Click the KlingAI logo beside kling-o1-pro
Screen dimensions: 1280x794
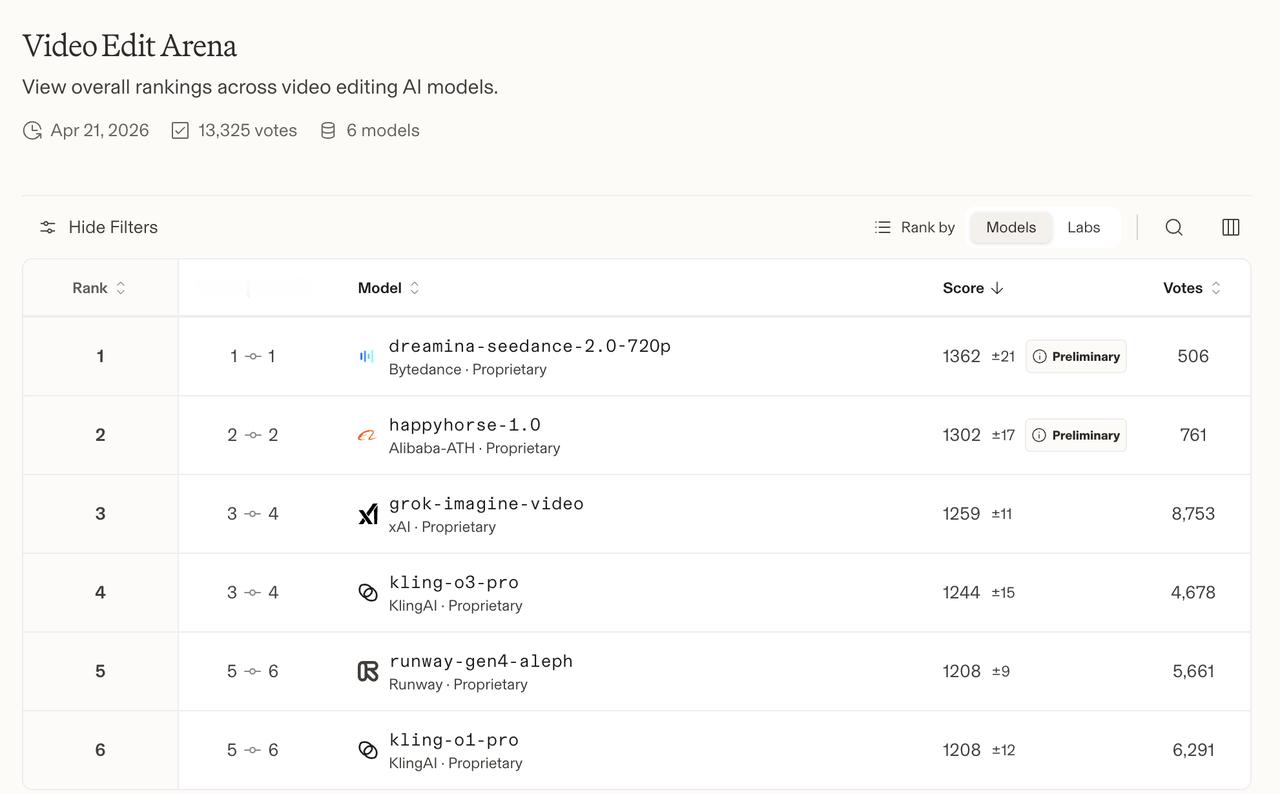[368, 750]
